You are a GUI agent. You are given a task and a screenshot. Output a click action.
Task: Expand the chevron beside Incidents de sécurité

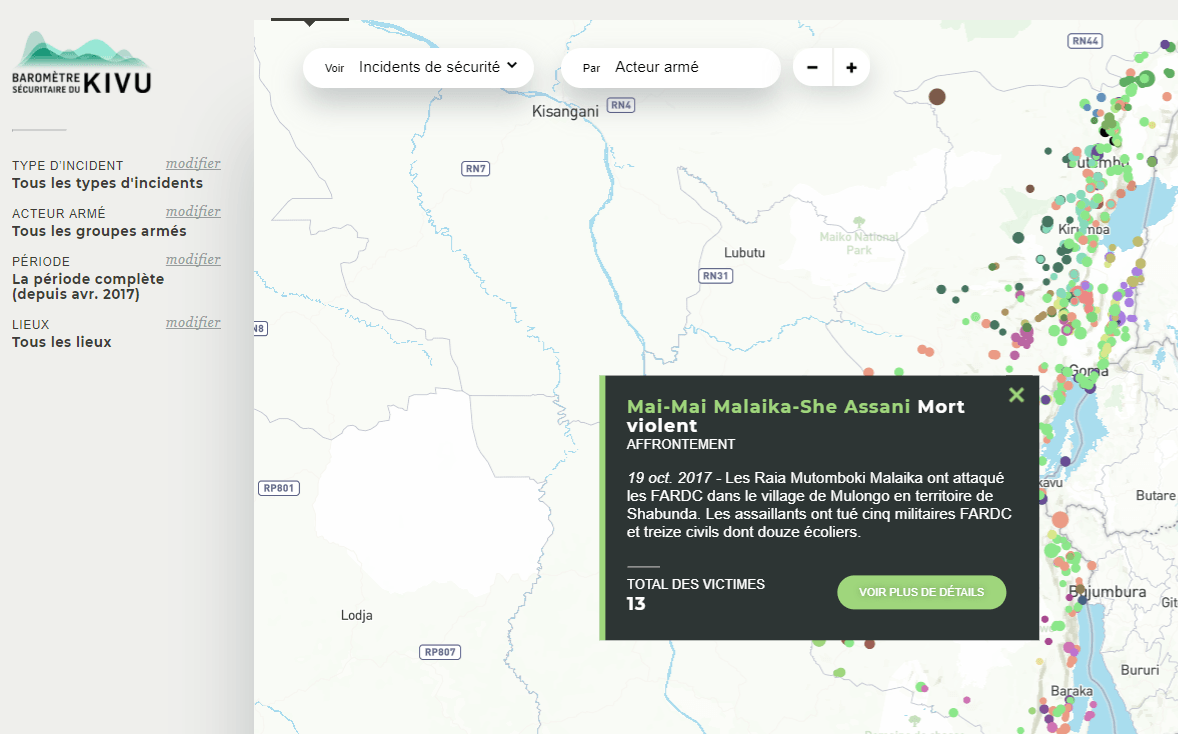514,67
